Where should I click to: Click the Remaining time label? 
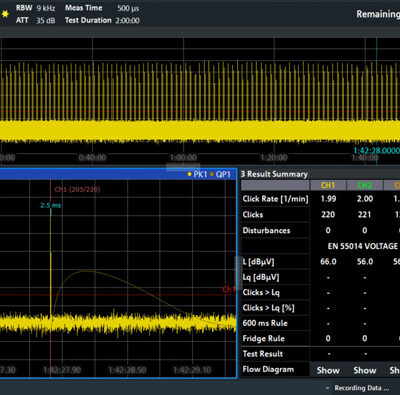click(378, 14)
